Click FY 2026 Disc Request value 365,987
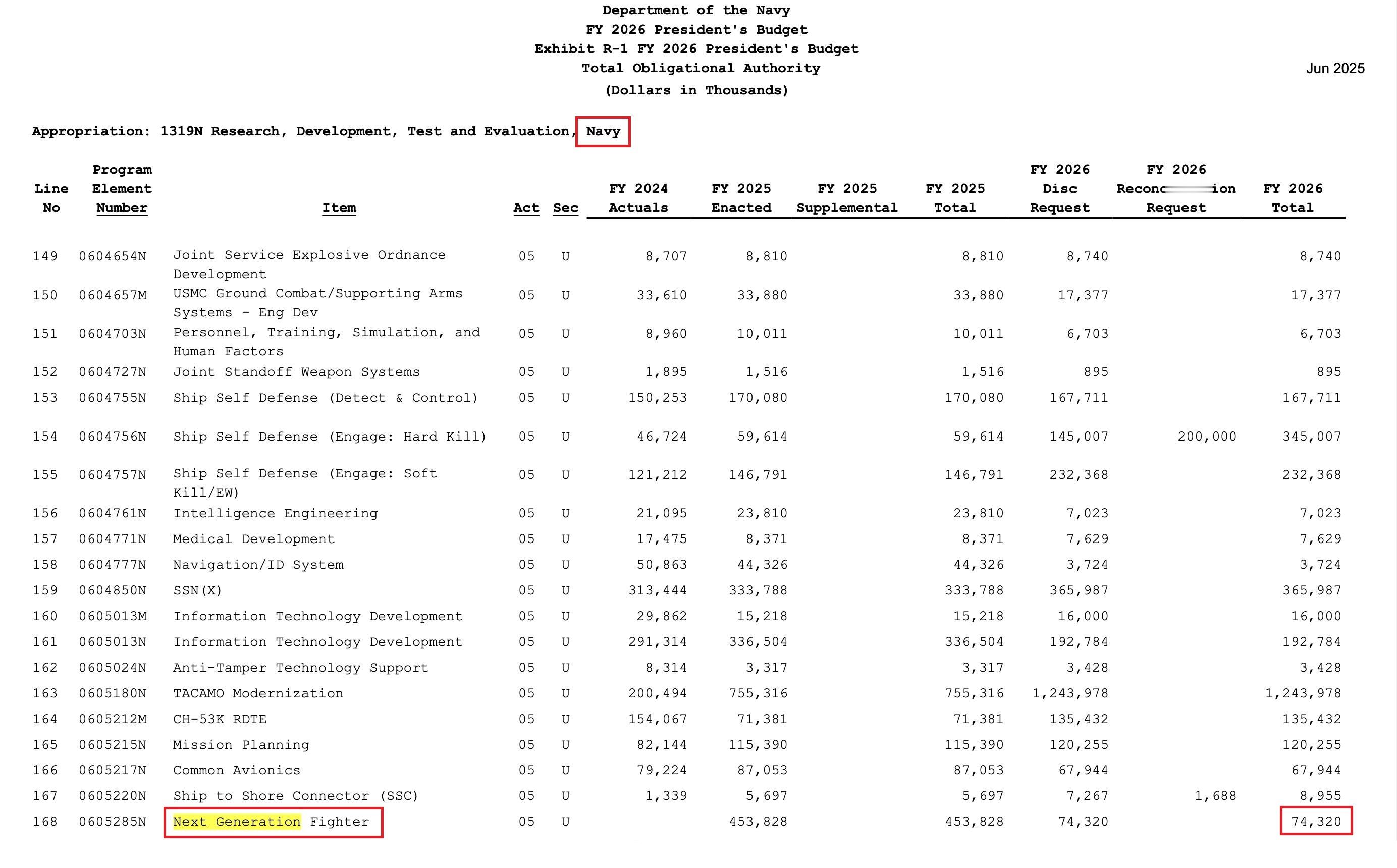This screenshot has width=1397, height=868. pyautogui.click(x=1079, y=590)
